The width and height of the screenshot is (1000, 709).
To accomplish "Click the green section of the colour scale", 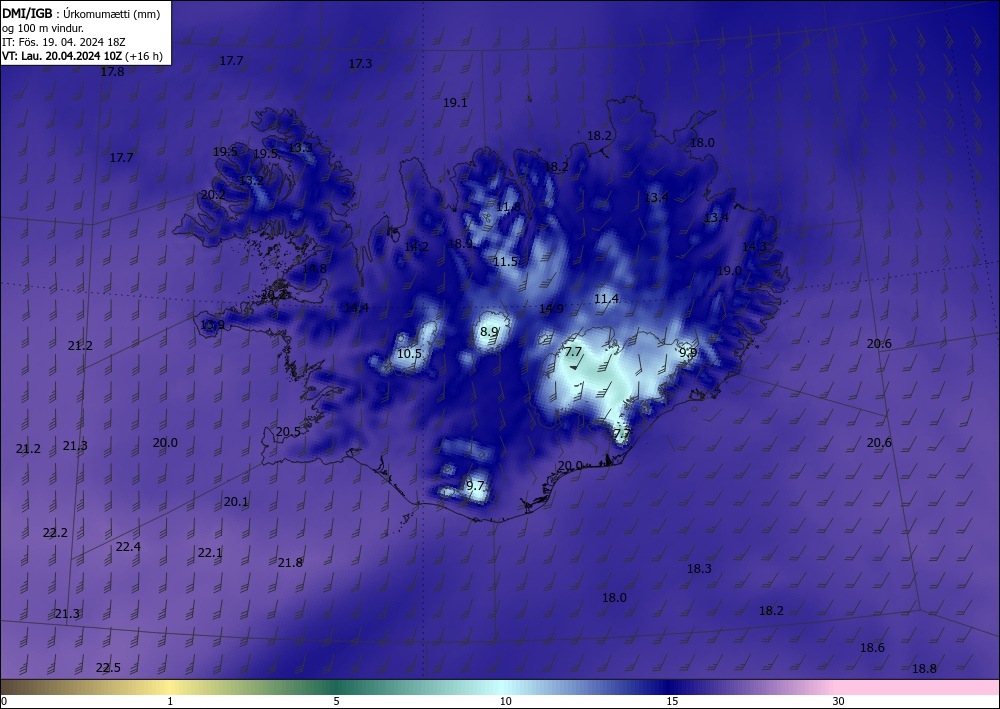I will point(338,687).
